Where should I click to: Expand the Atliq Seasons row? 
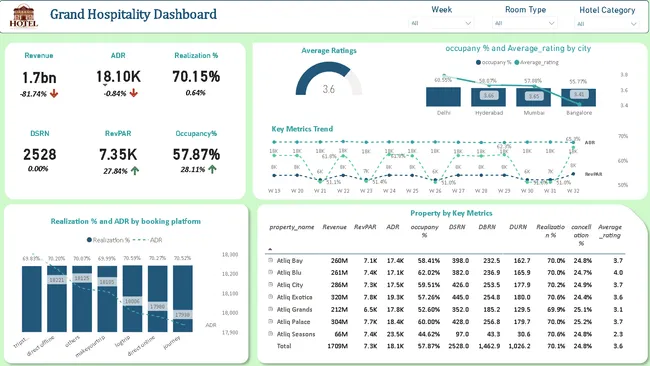tap(270, 334)
